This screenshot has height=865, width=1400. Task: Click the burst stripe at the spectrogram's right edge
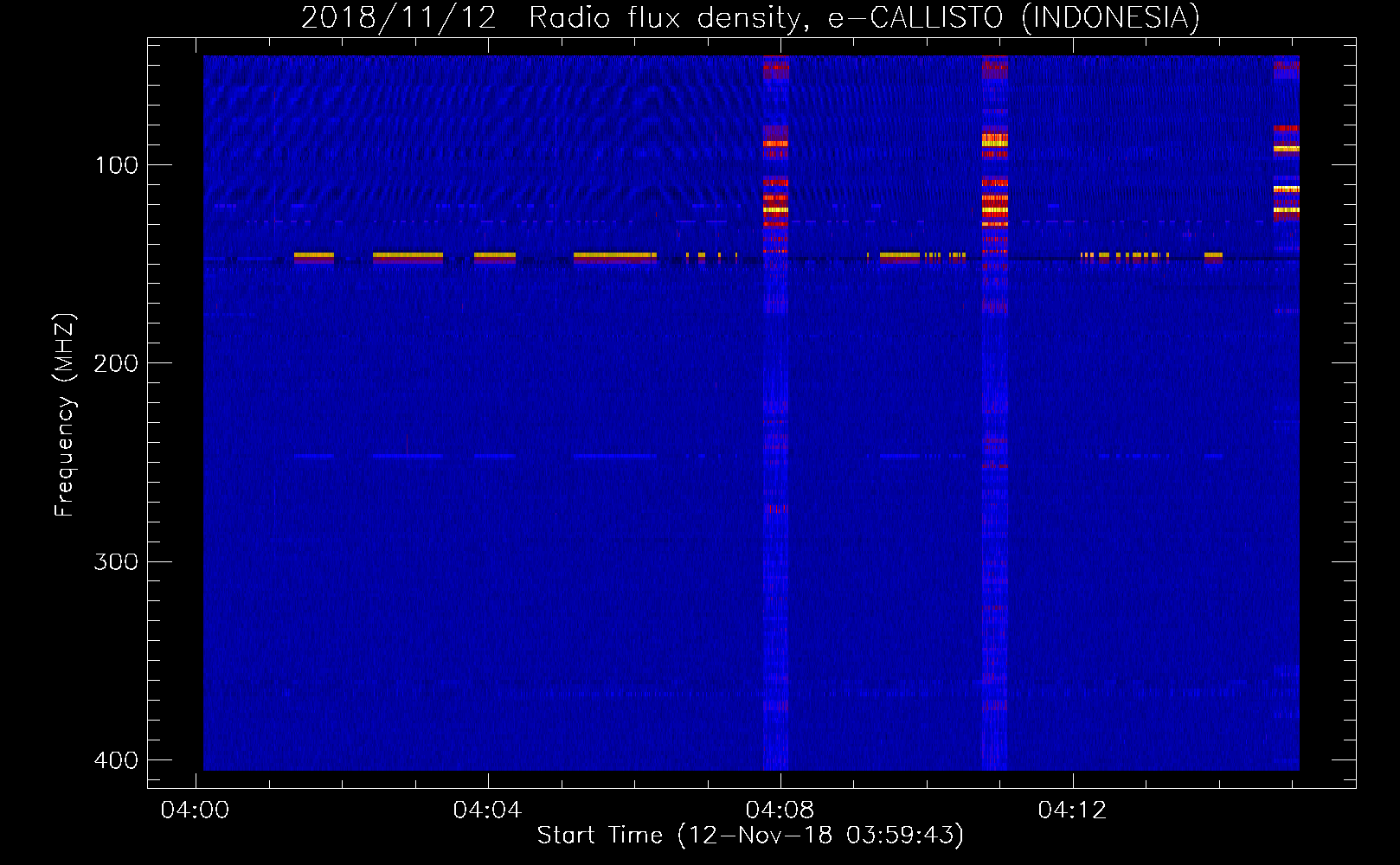click(1286, 413)
